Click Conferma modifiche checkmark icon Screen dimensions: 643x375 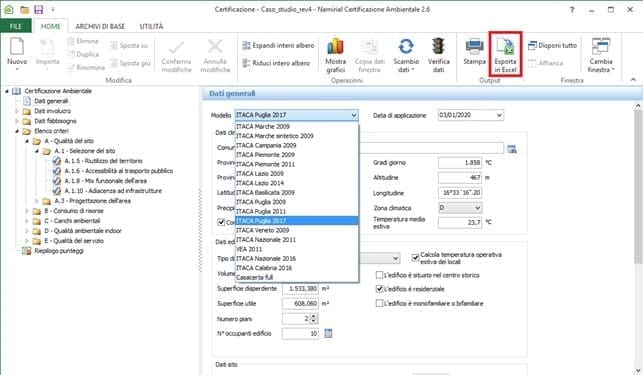tap(176, 47)
